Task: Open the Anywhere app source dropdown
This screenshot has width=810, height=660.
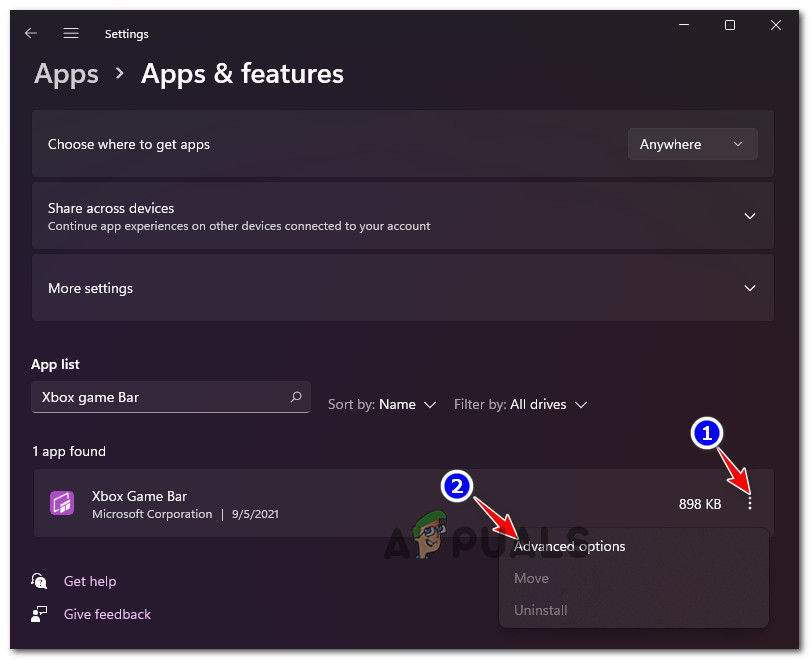Action: pyautogui.click(x=692, y=144)
